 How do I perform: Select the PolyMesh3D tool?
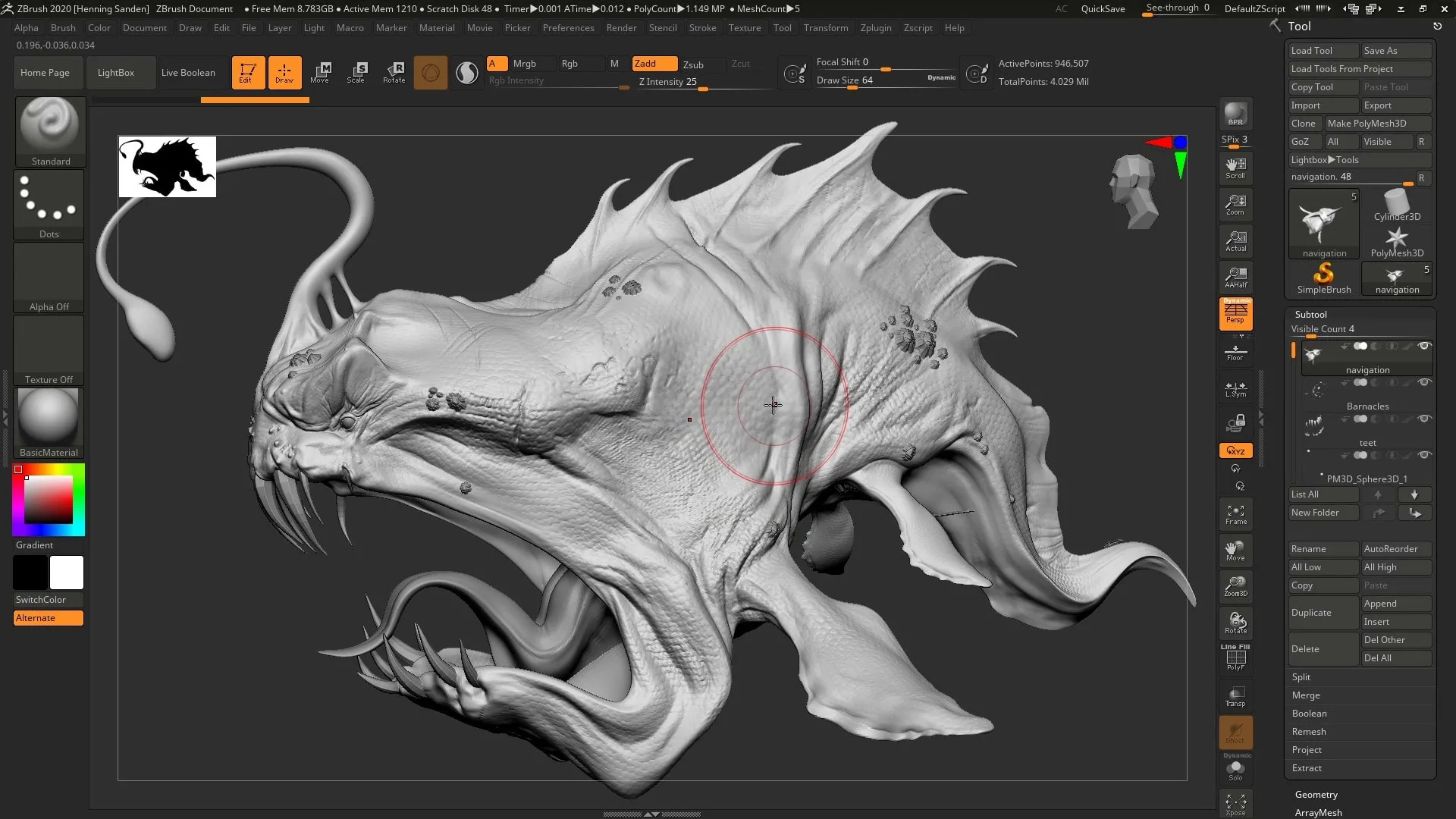click(1397, 242)
